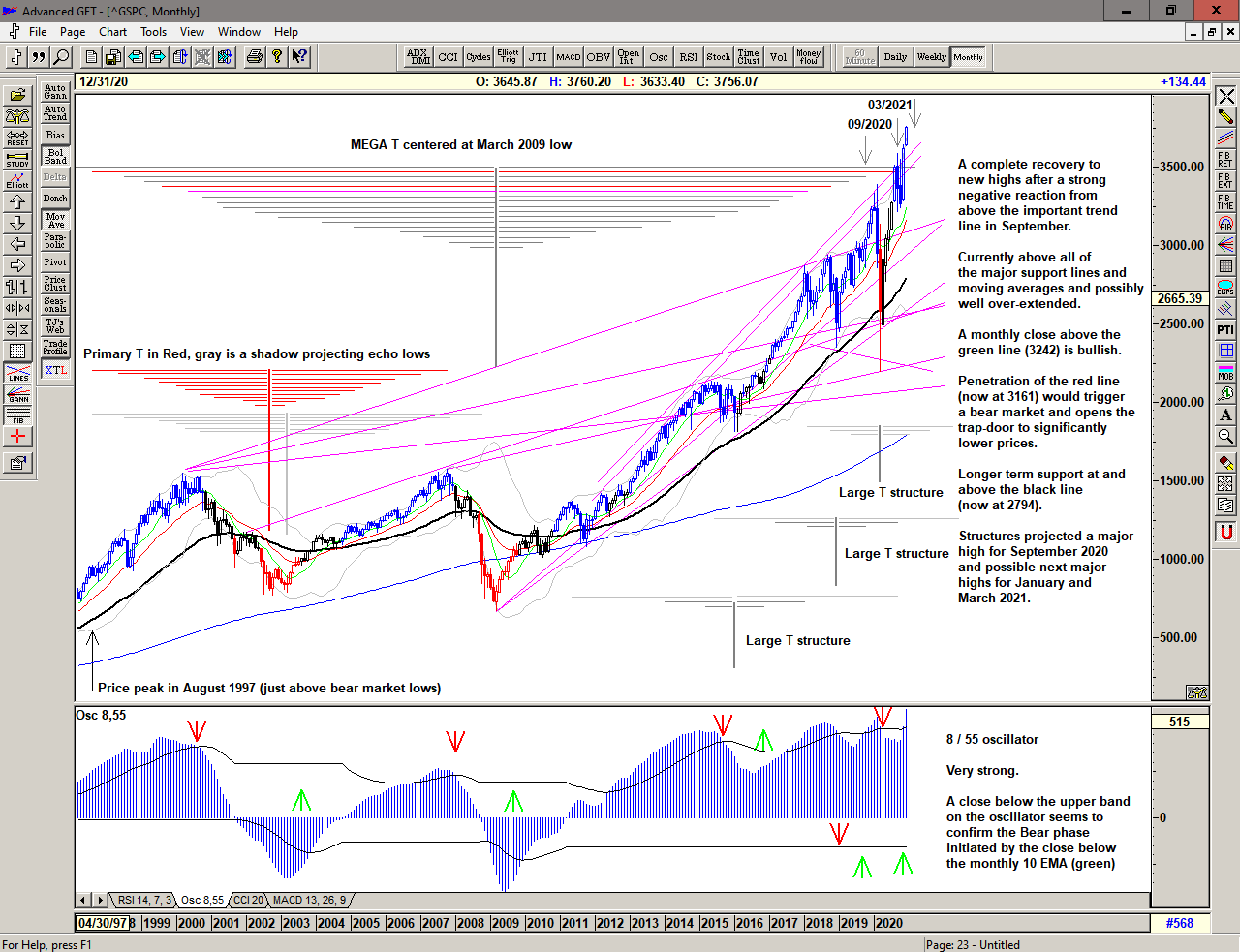Viewport: 1240px width, 952px height.
Task: Click the Elliott wave tool icon
Action: coord(17,180)
